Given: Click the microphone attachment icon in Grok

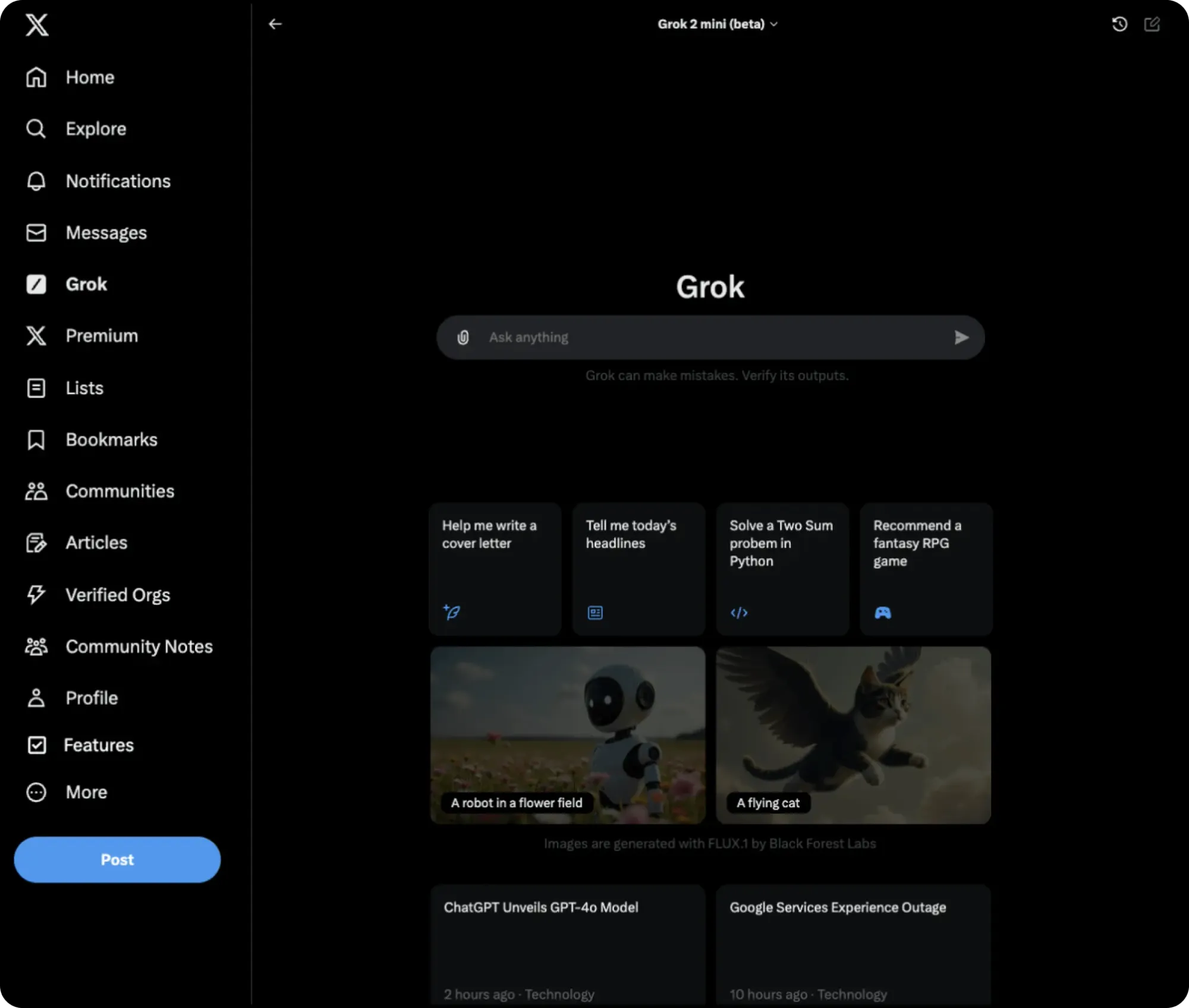Looking at the screenshot, I should [463, 337].
